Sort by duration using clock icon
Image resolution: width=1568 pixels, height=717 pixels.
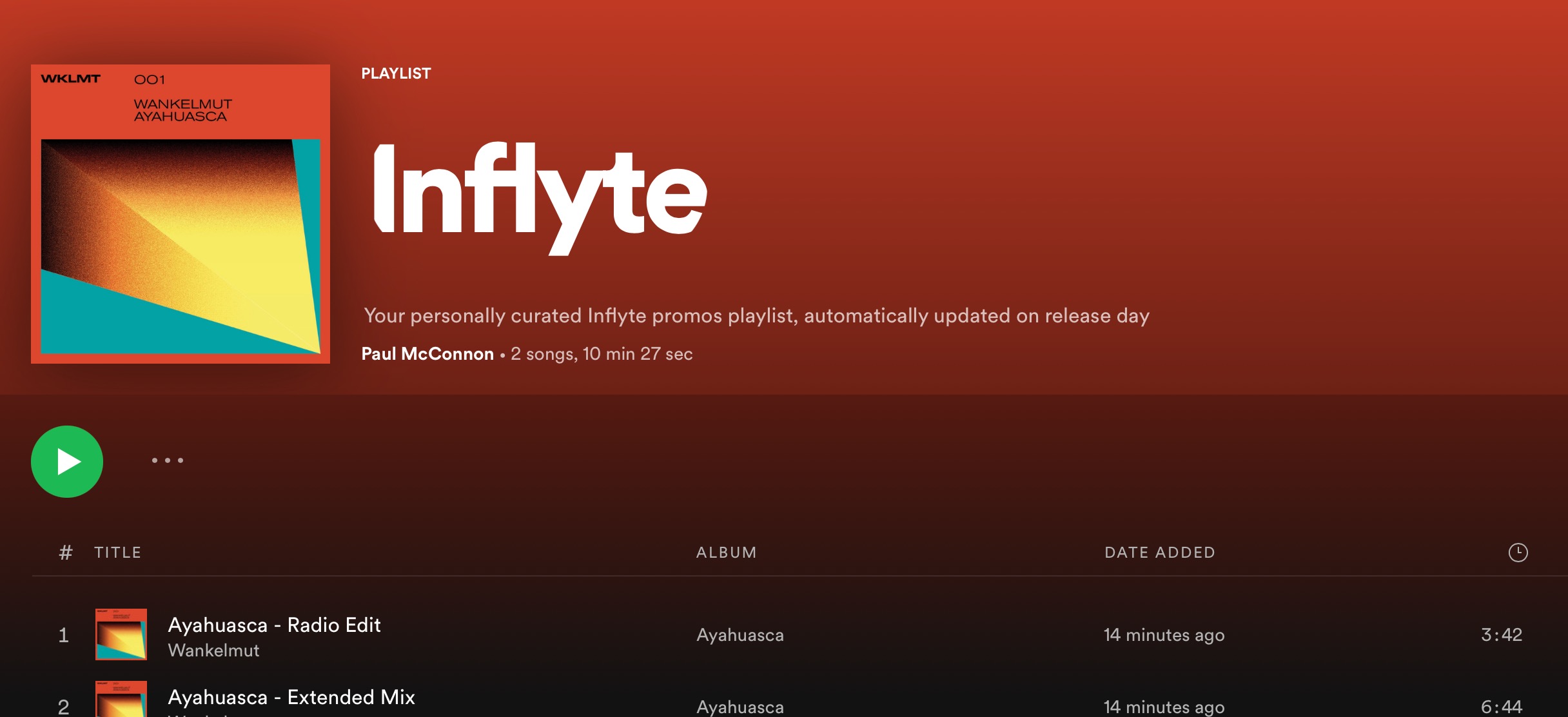(1518, 553)
